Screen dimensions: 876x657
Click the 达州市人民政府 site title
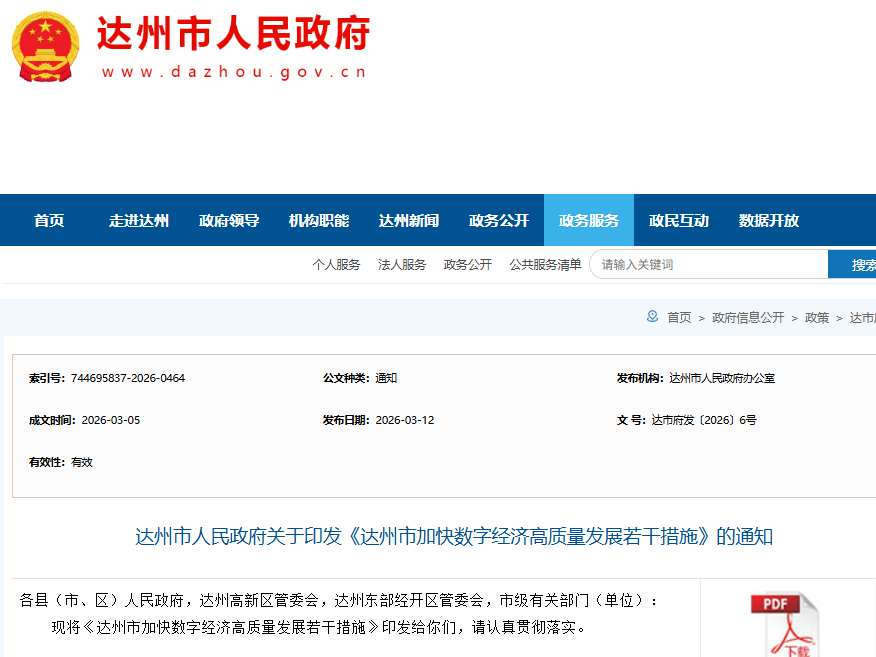(234, 35)
